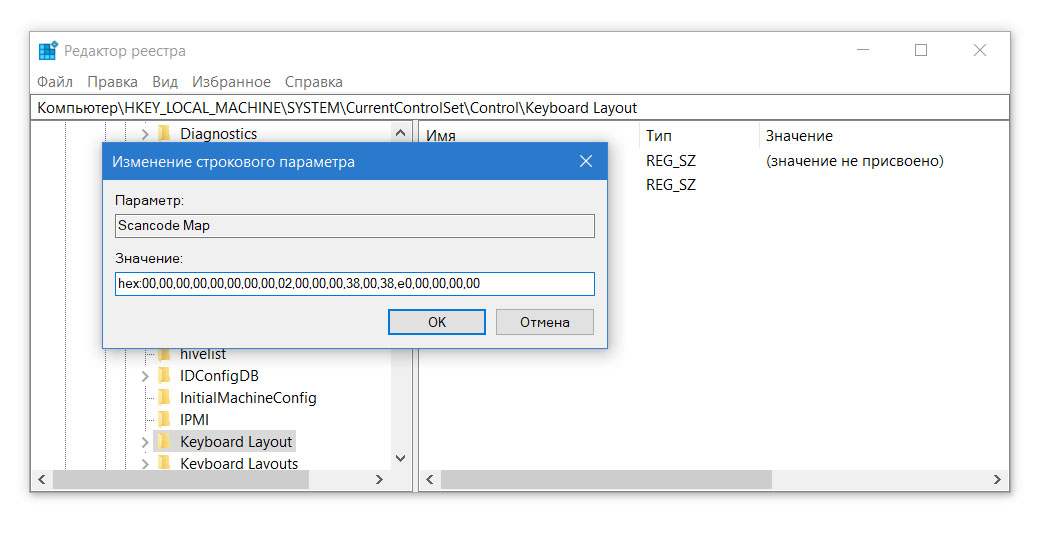Expand the IDConfigDB tree node
The width and height of the screenshot is (1052, 540).
pyautogui.click(x=145, y=376)
